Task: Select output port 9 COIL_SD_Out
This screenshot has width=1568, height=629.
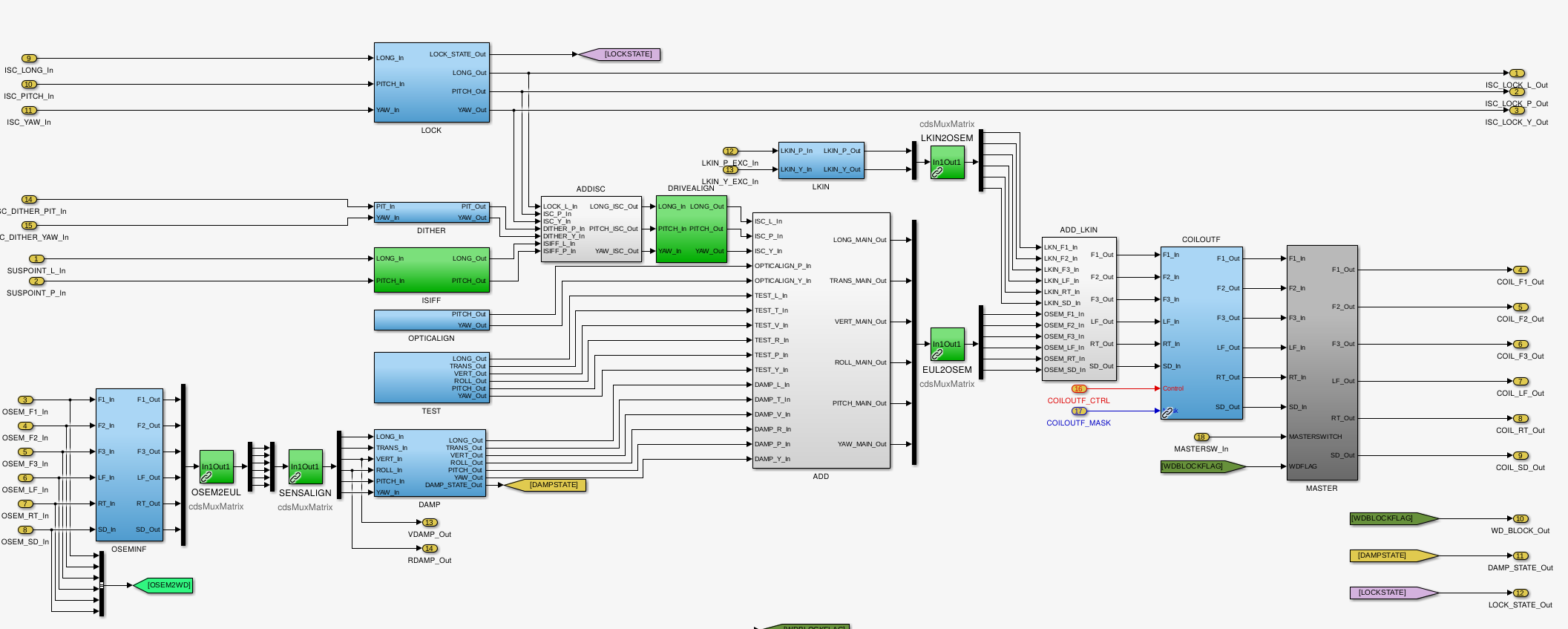Action: click(1521, 455)
